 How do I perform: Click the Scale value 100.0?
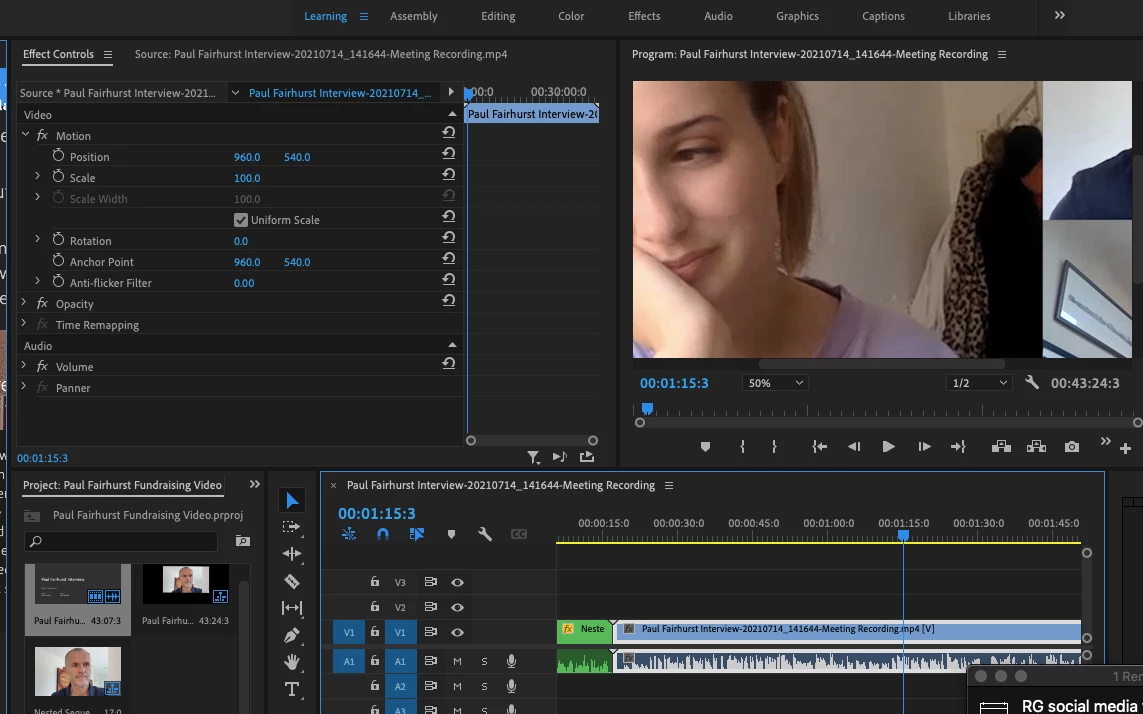click(246, 178)
